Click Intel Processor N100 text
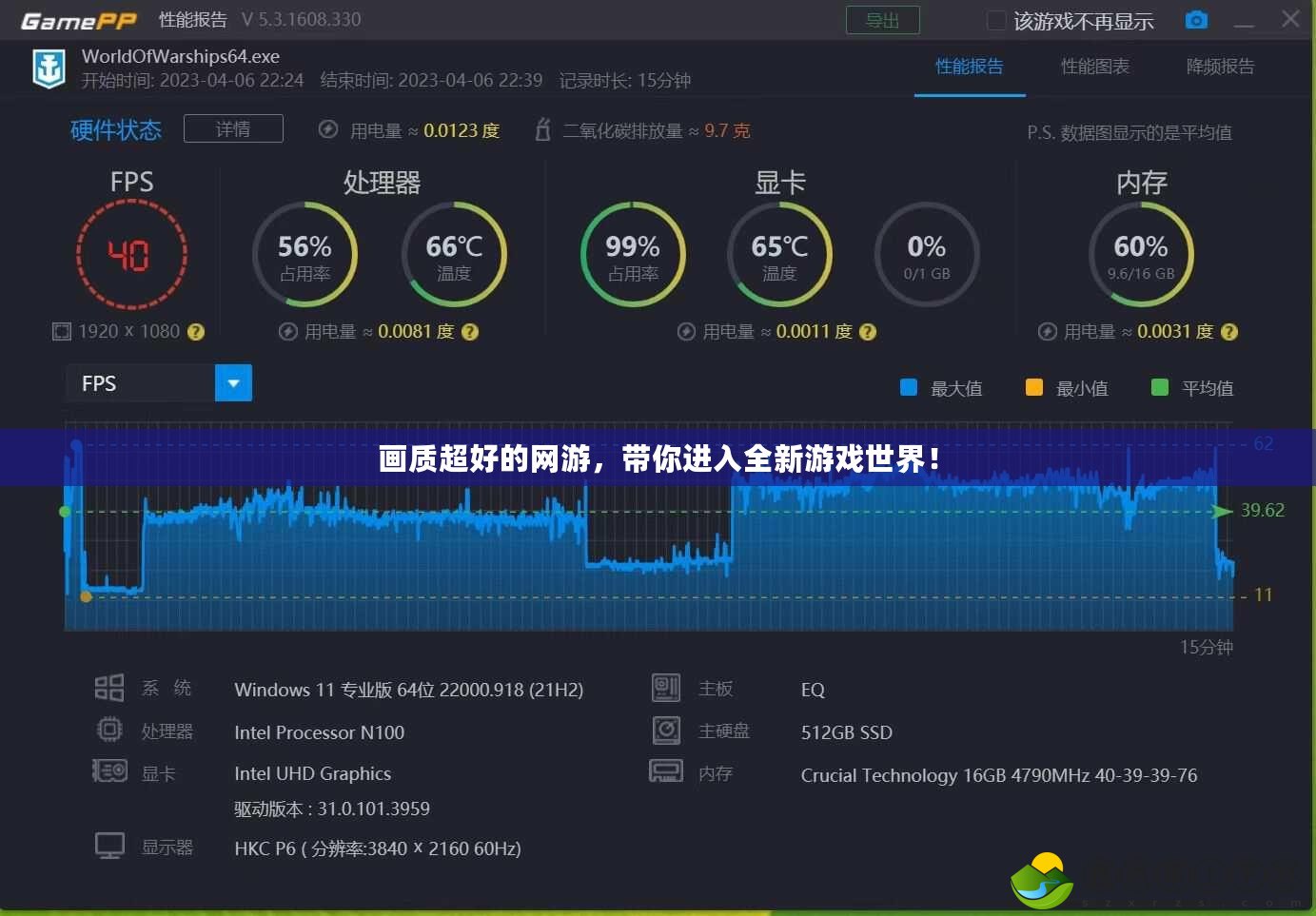The height and width of the screenshot is (916, 1316). (x=320, y=732)
